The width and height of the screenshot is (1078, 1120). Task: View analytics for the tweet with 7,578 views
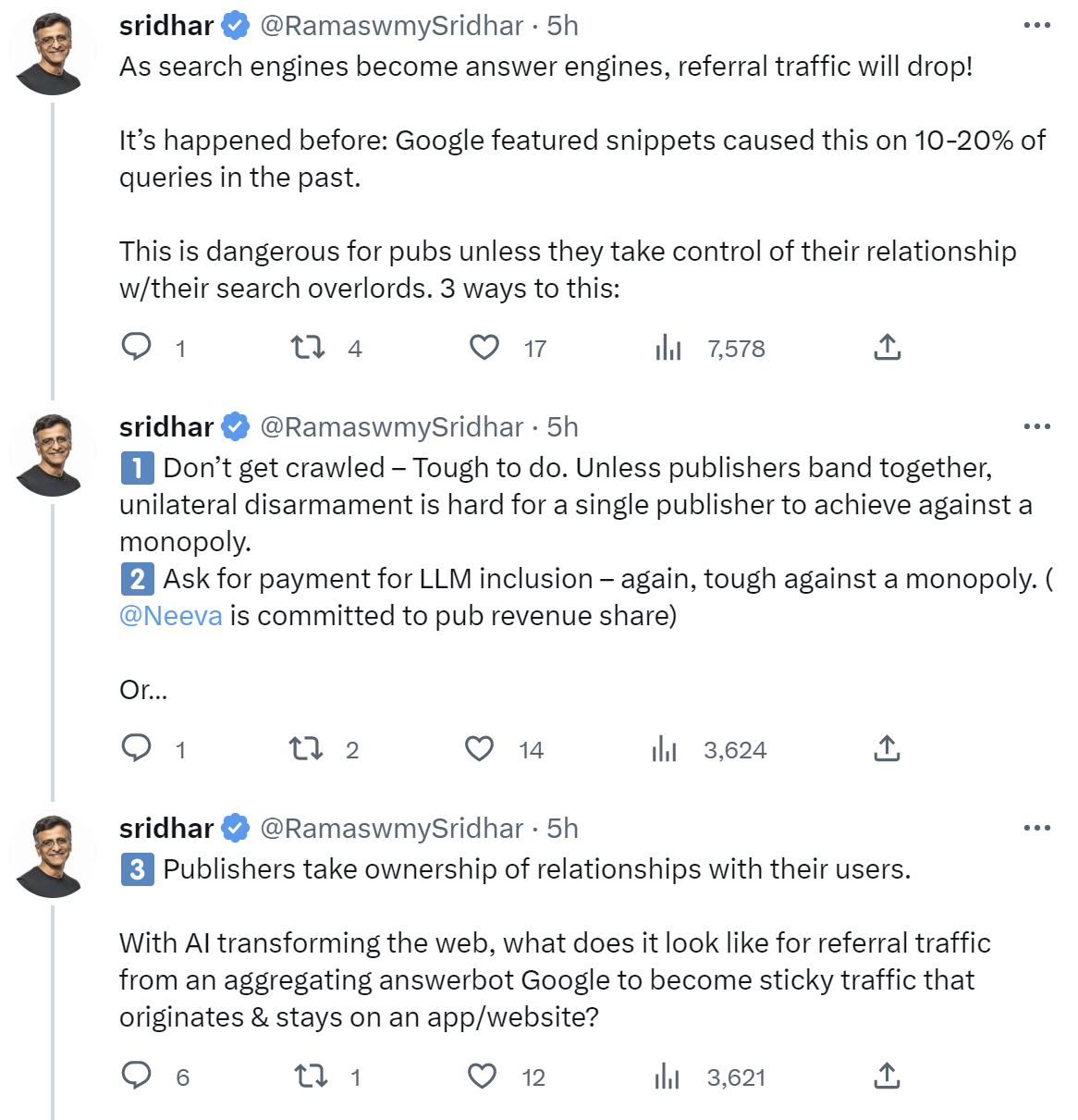[668, 348]
